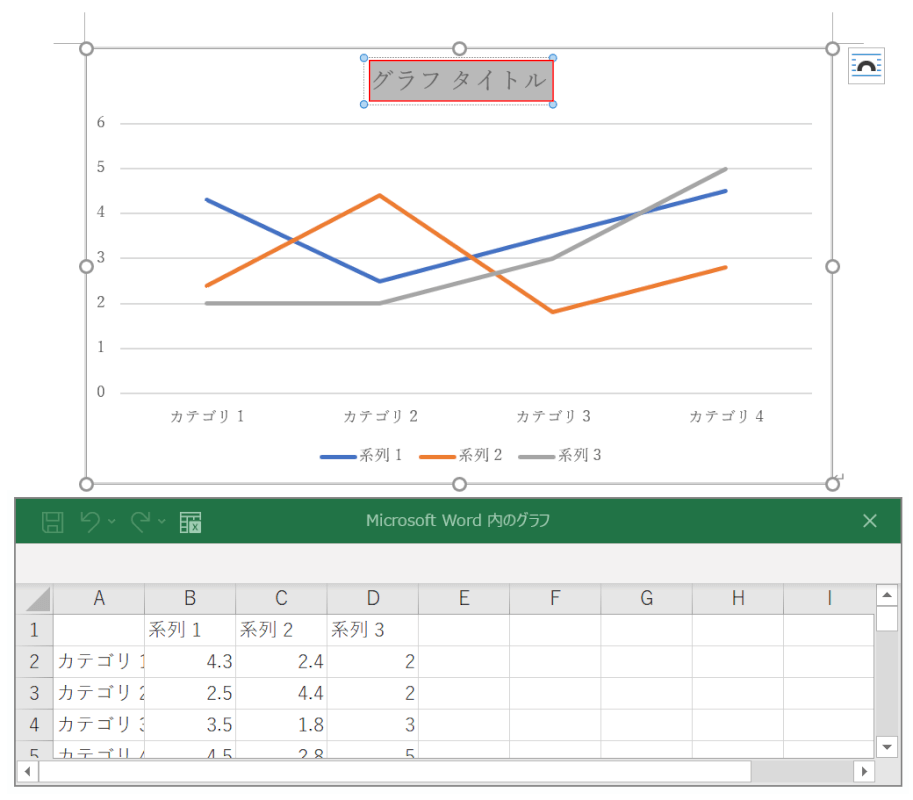Click the Save icon in the data window
This screenshot has width=913, height=800.
(x=53, y=521)
